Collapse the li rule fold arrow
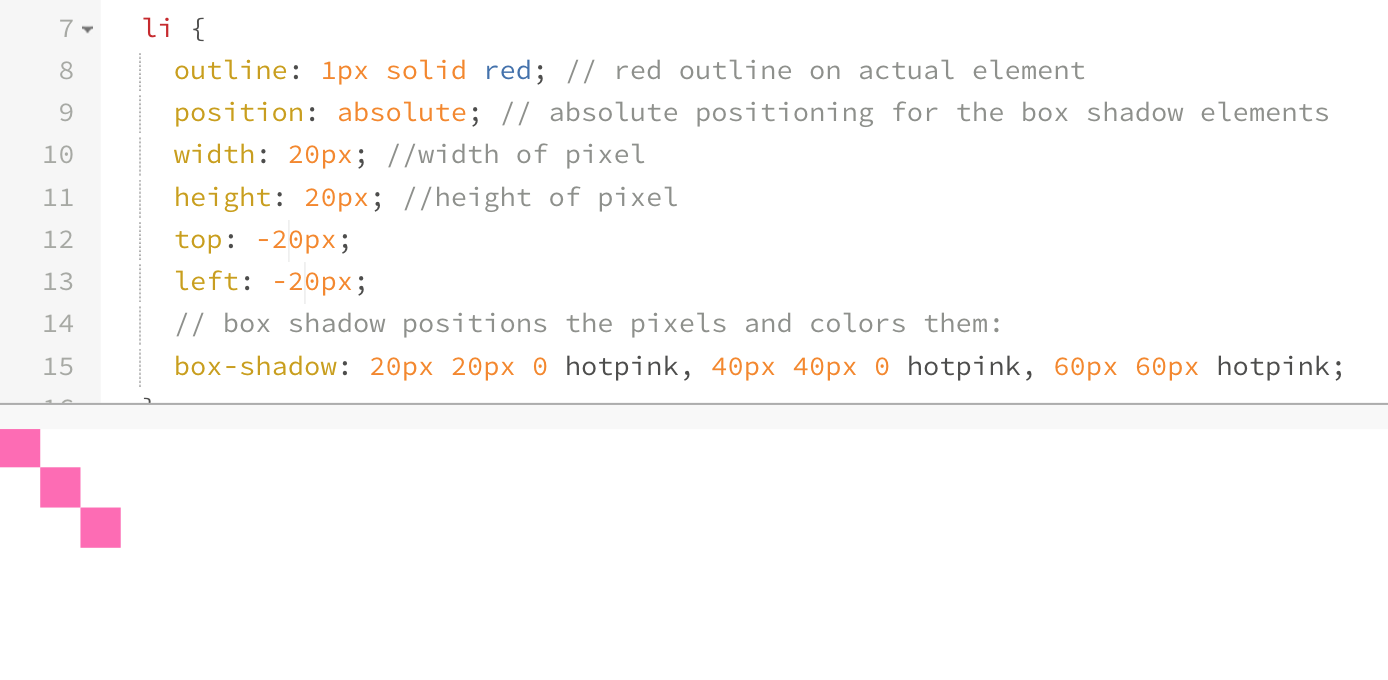Image resolution: width=1388 pixels, height=680 pixels. [x=88, y=30]
